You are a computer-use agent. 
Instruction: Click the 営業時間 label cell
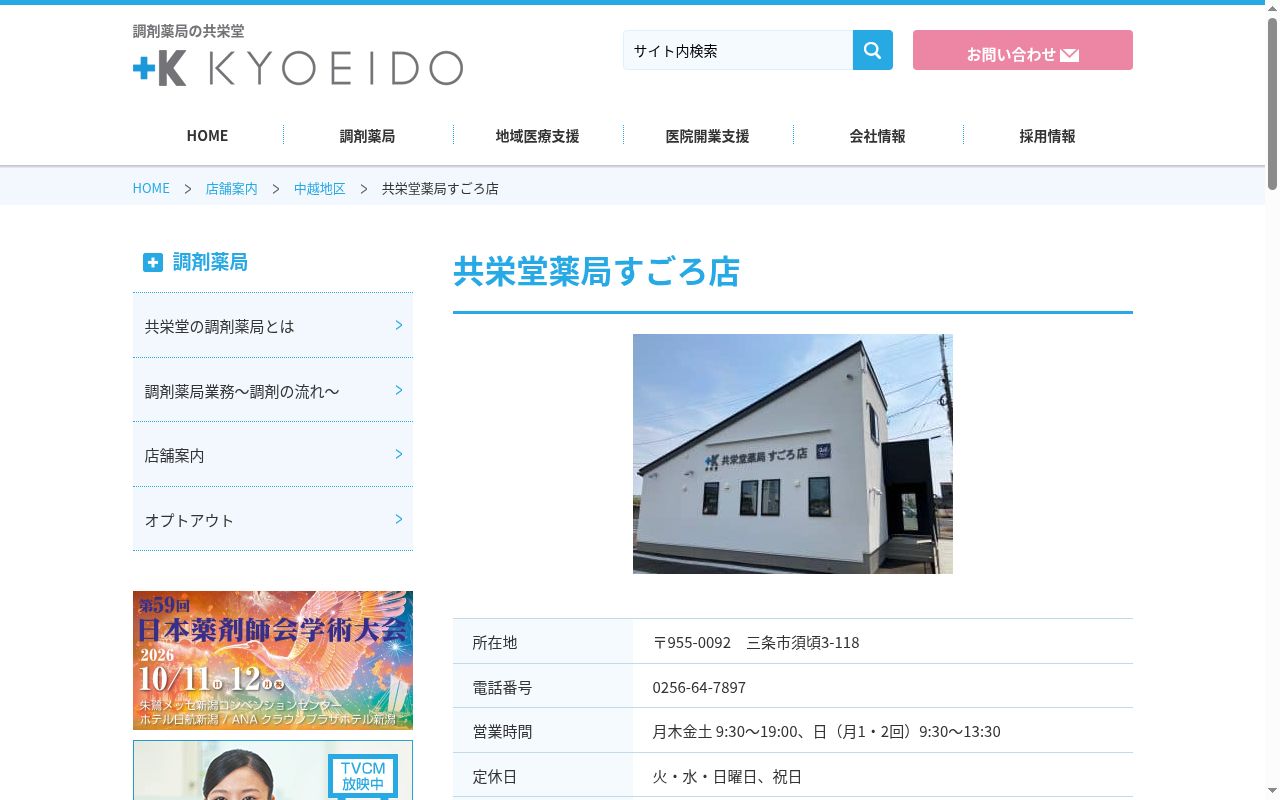(x=543, y=731)
